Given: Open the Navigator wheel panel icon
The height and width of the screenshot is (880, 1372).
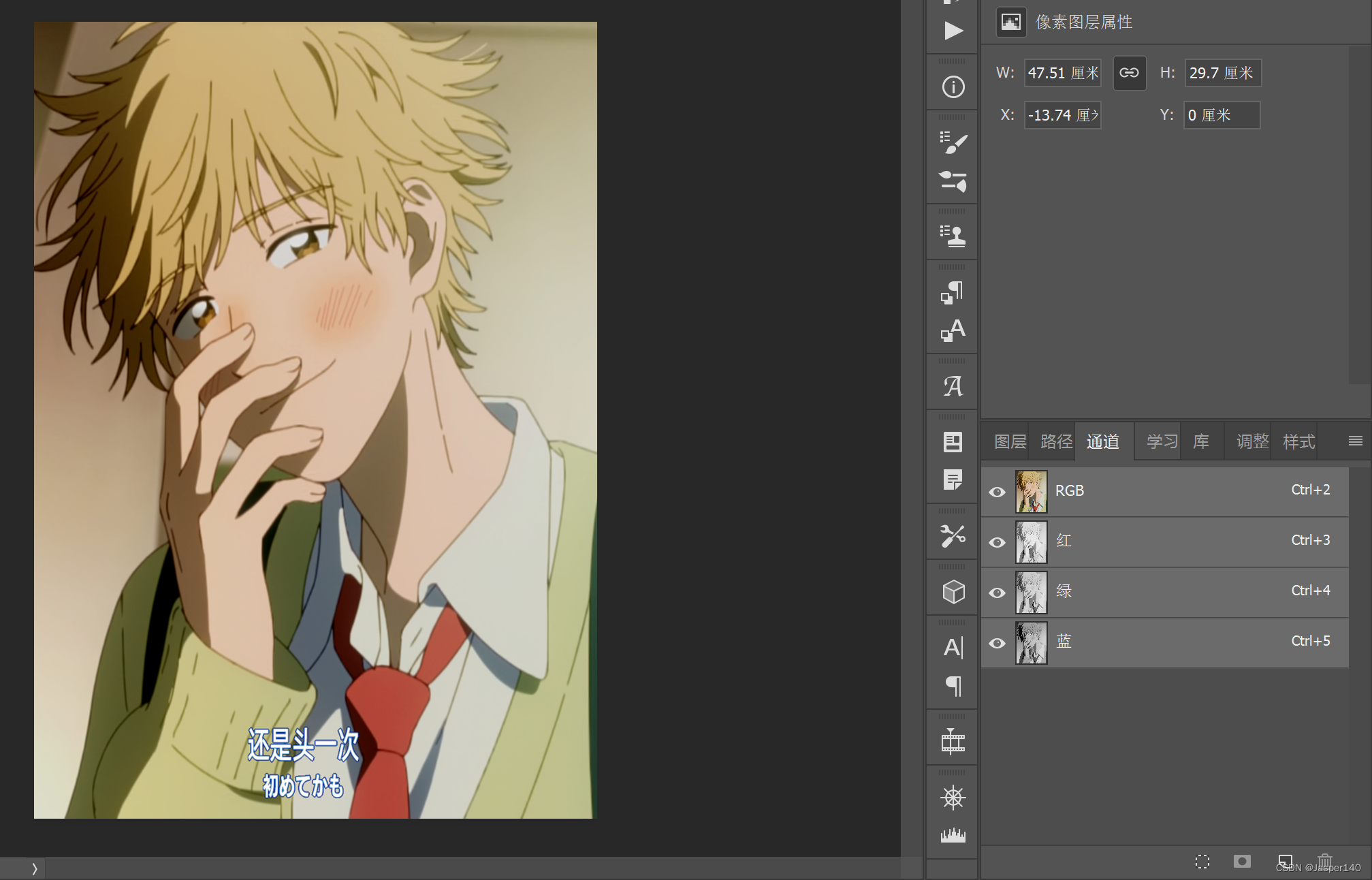Looking at the screenshot, I should pyautogui.click(x=953, y=797).
